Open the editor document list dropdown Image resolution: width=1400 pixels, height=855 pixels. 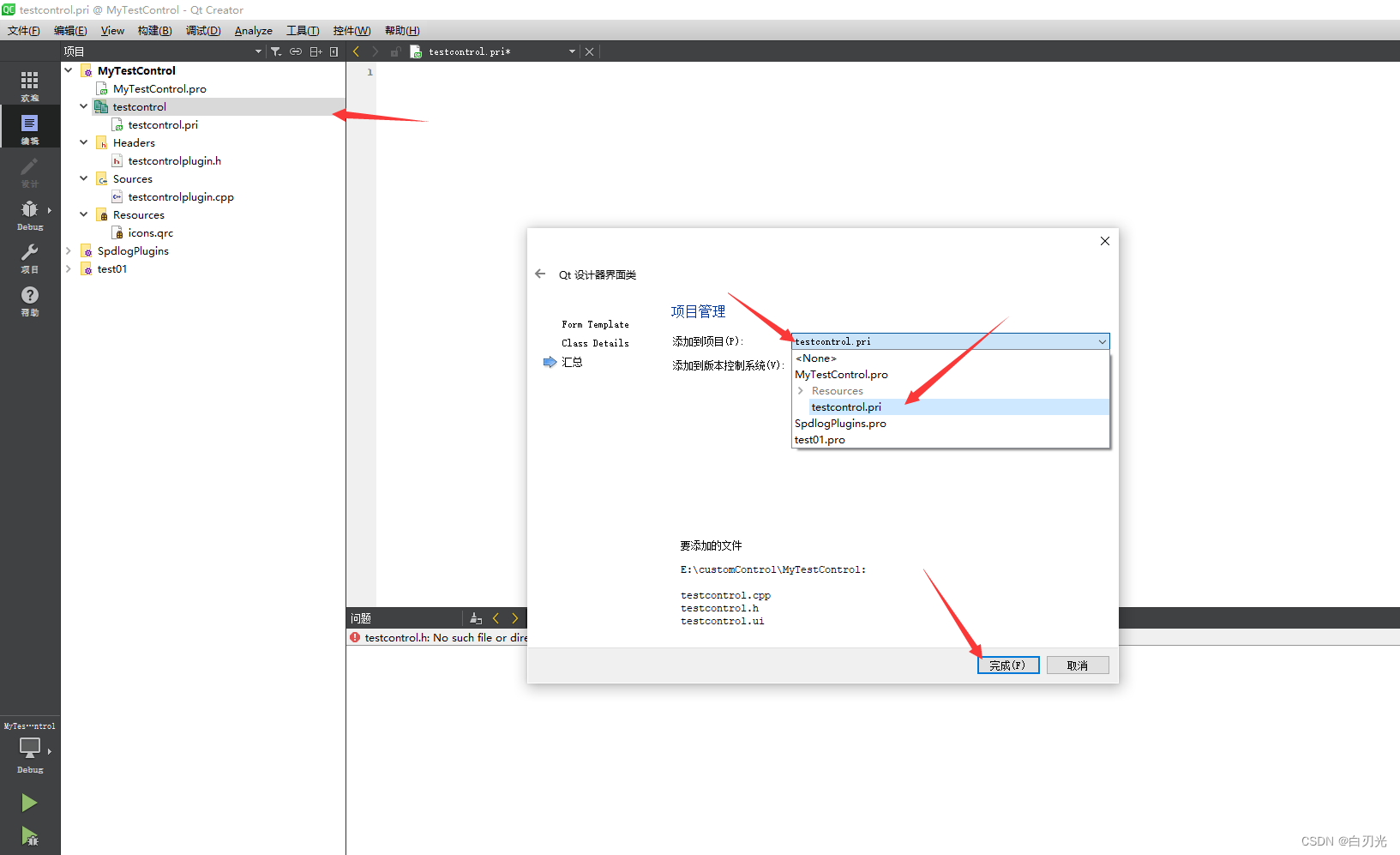click(572, 51)
